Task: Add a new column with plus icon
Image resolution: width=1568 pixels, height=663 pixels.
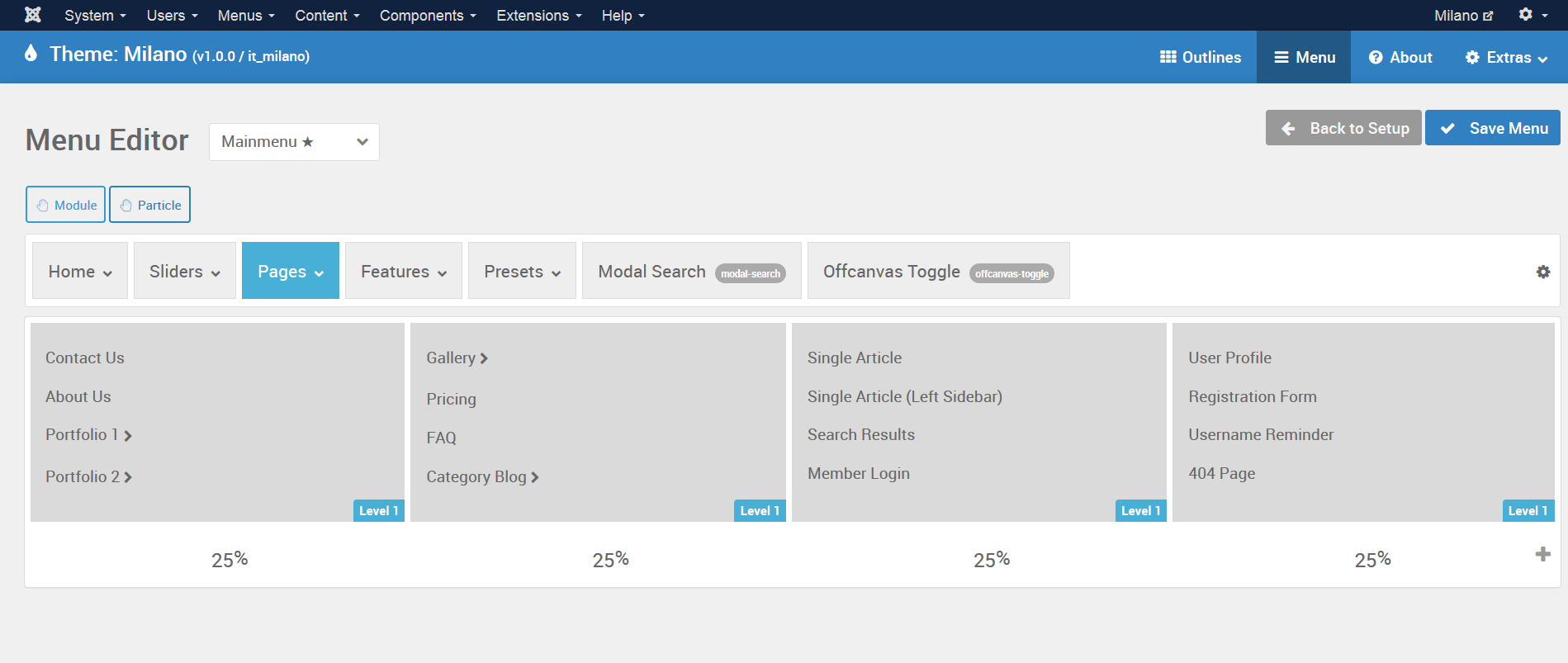Action: coord(1542,554)
